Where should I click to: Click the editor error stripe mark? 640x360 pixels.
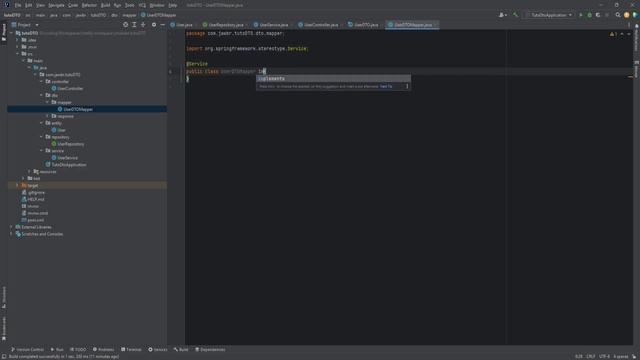pos(631,77)
